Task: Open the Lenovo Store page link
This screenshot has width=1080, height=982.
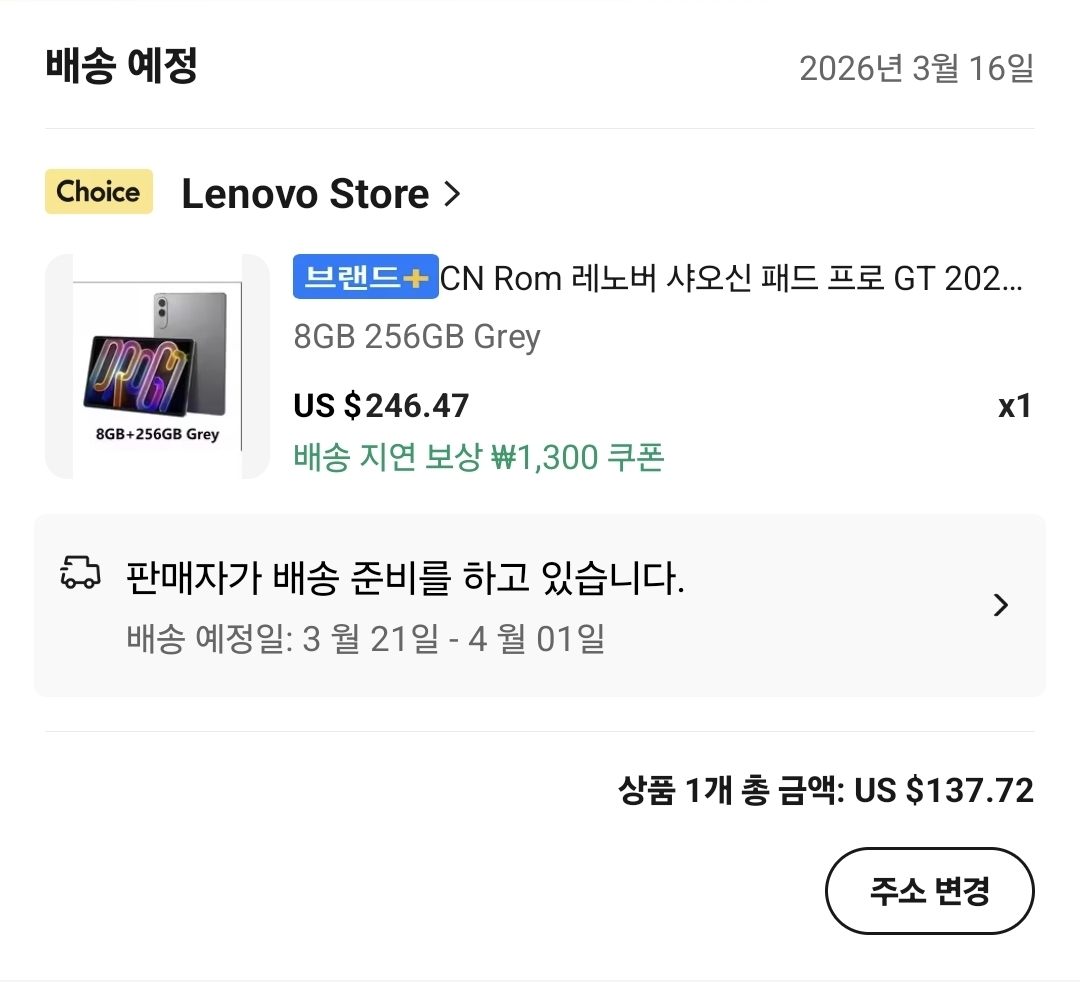Action: 305,193
